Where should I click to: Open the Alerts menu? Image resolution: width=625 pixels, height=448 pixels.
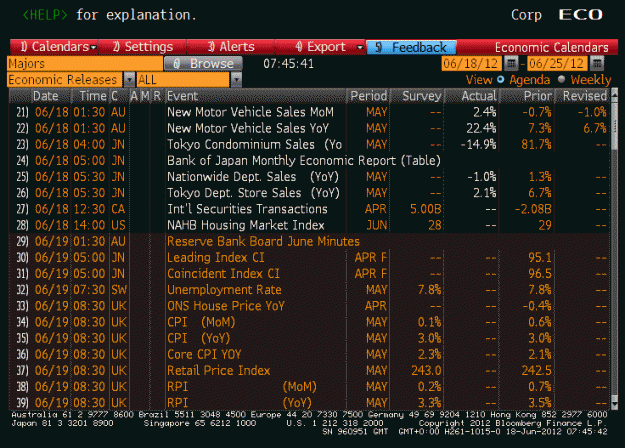point(231,47)
